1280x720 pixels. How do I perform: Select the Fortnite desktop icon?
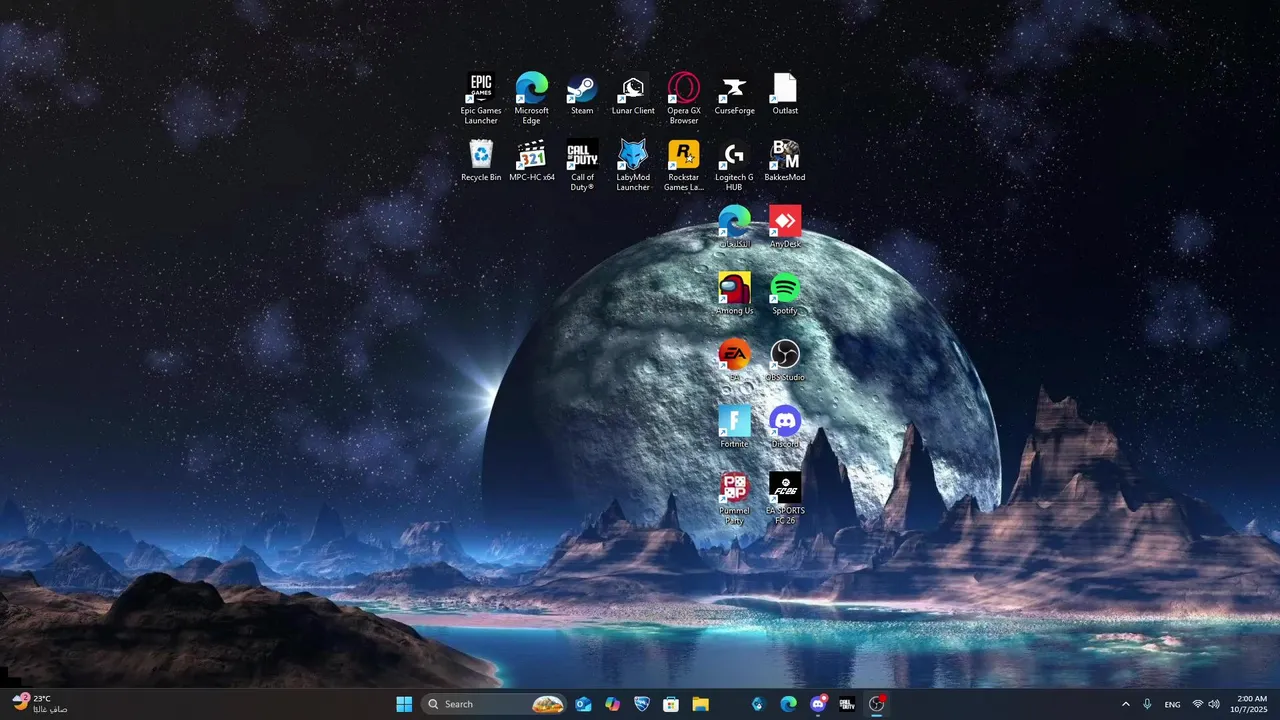(734, 427)
